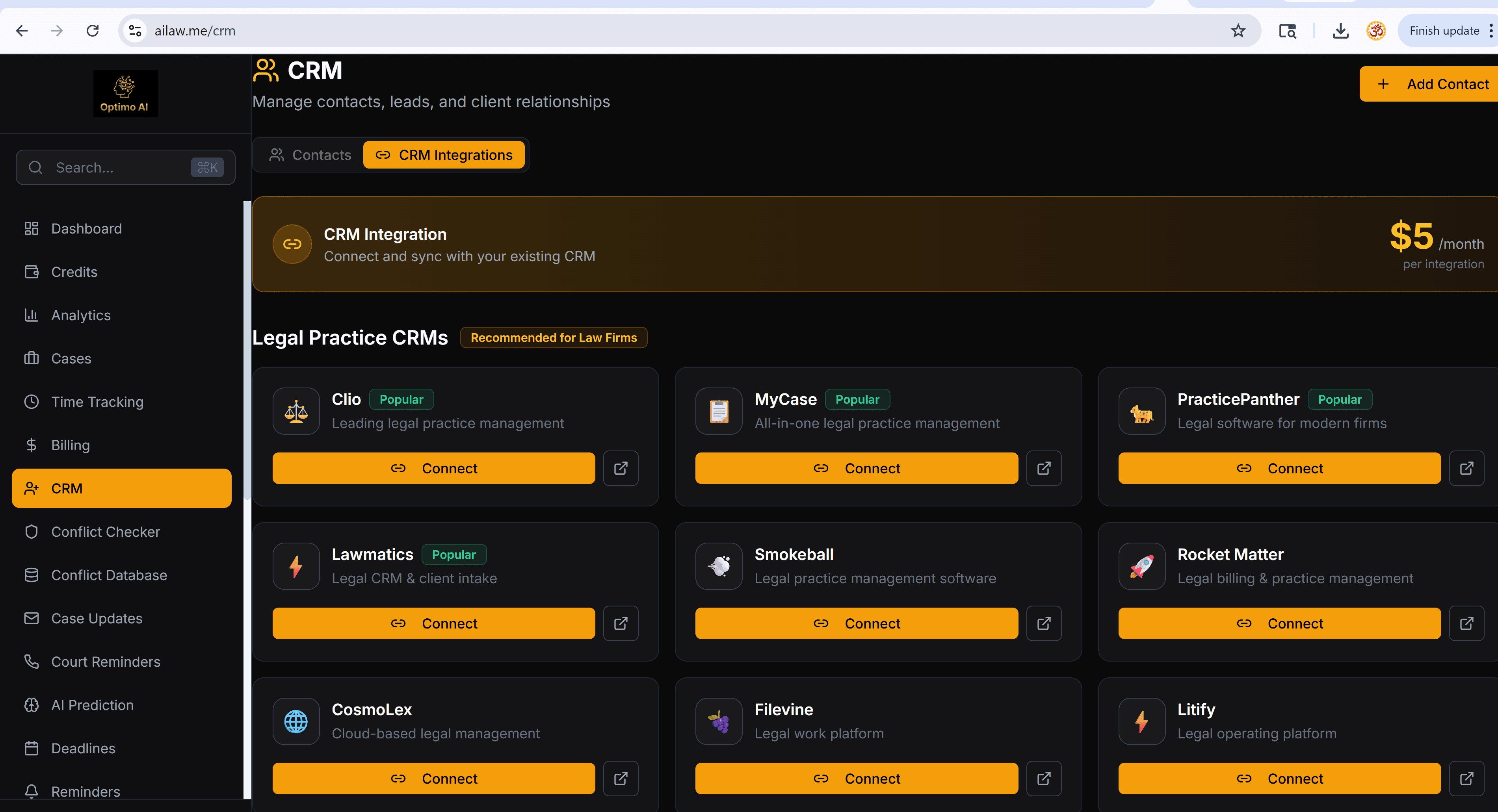This screenshot has width=1498, height=812.
Task: Connect the PracticePanther integration
Action: click(x=1279, y=468)
